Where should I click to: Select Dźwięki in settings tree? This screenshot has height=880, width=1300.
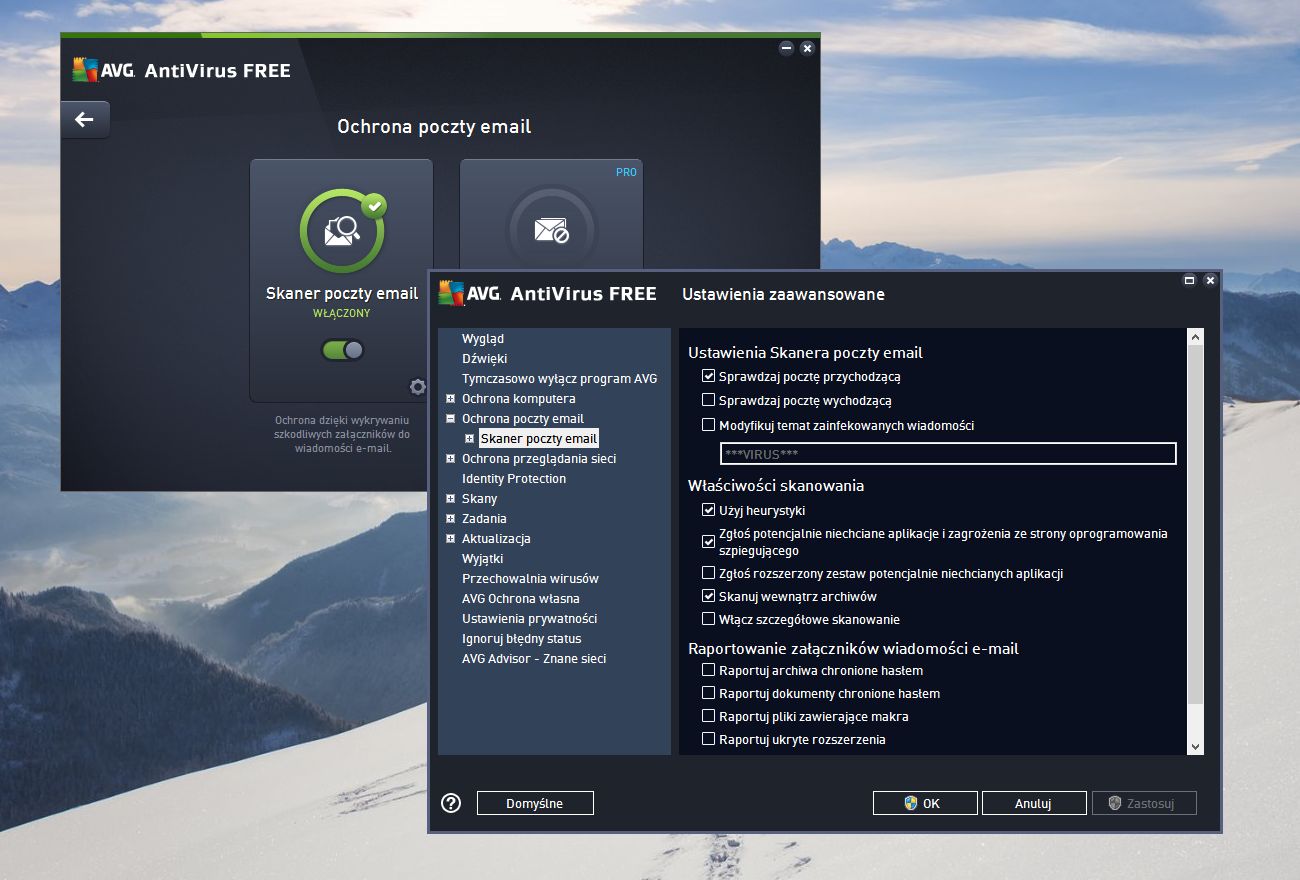coord(485,359)
